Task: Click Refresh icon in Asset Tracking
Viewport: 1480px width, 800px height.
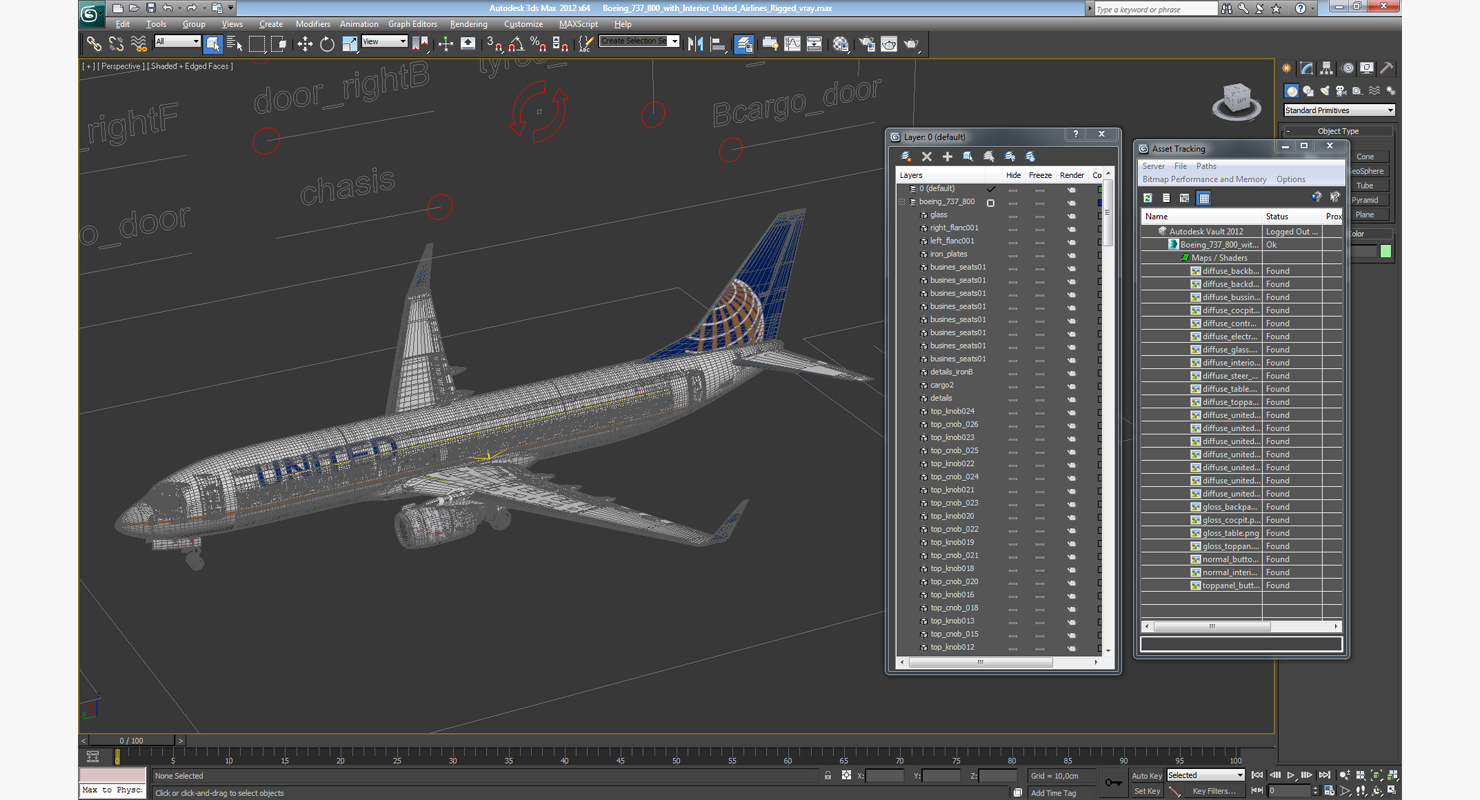Action: point(1148,198)
